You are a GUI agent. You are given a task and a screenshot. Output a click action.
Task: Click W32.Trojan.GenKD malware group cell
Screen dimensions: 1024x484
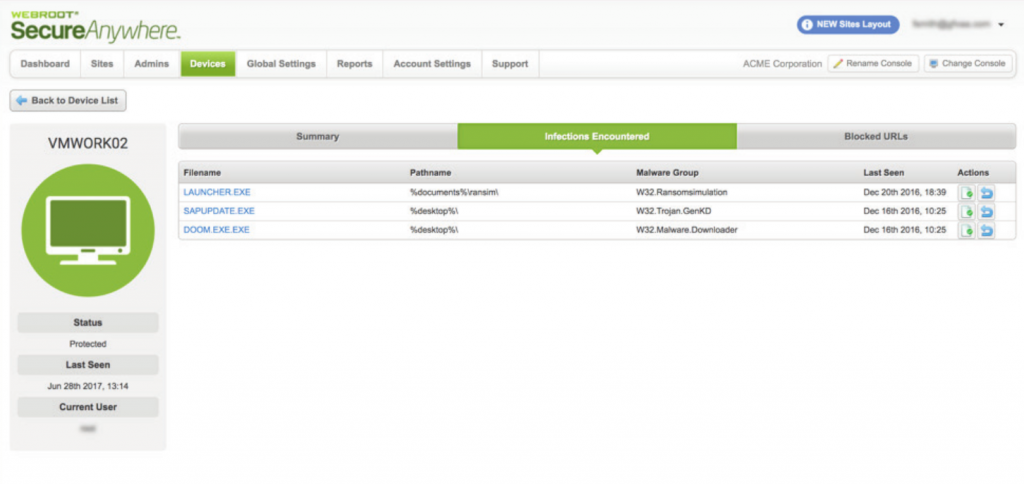673,211
